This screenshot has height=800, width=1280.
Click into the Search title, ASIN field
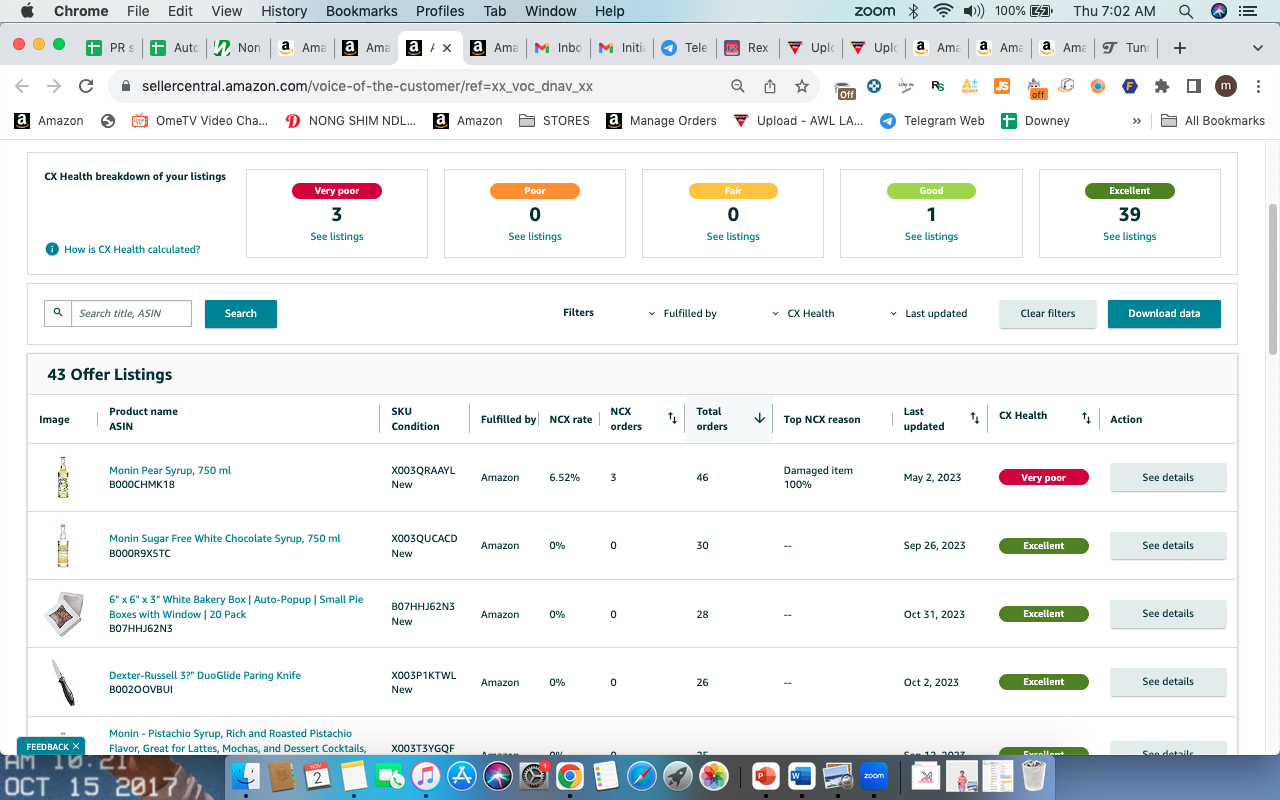131,313
